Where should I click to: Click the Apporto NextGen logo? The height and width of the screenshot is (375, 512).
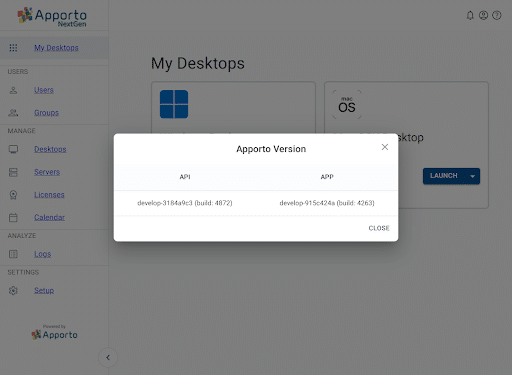tap(52, 17)
